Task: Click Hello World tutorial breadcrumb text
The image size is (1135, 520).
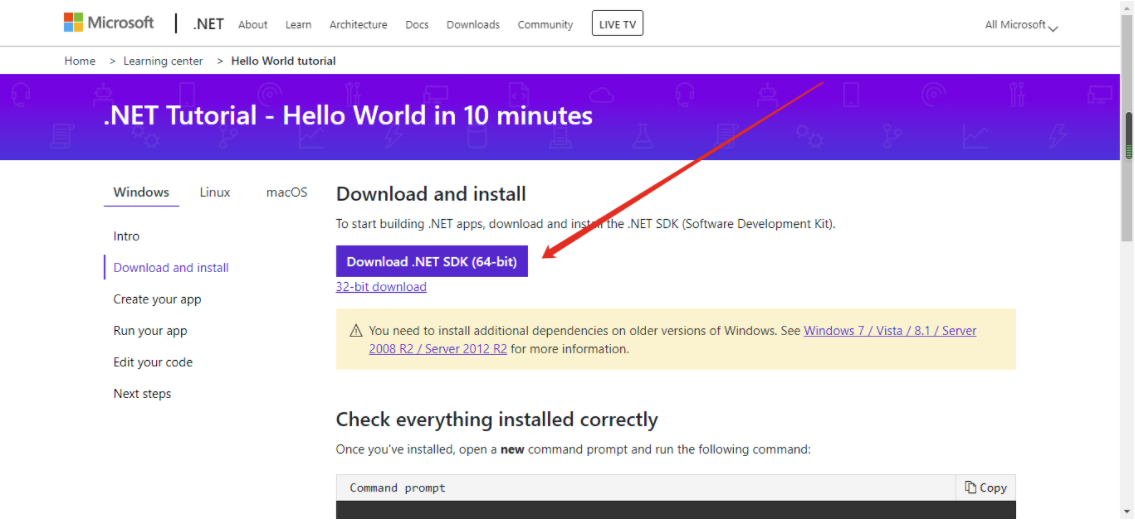Action: [283, 61]
